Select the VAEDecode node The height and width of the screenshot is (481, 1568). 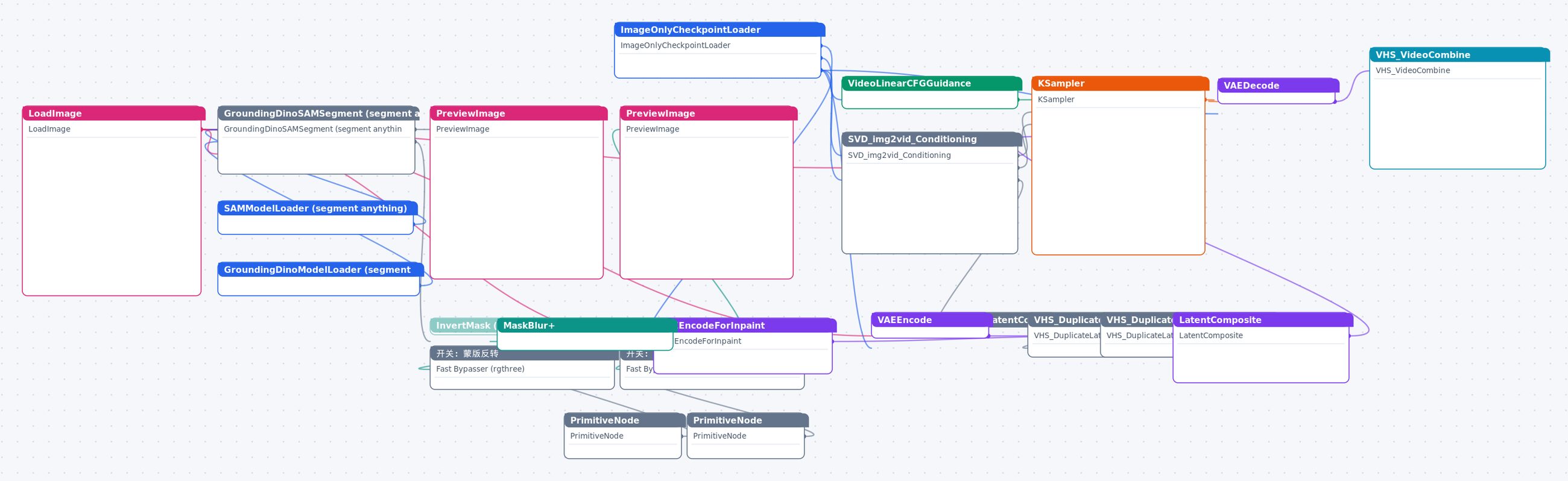(1278, 91)
